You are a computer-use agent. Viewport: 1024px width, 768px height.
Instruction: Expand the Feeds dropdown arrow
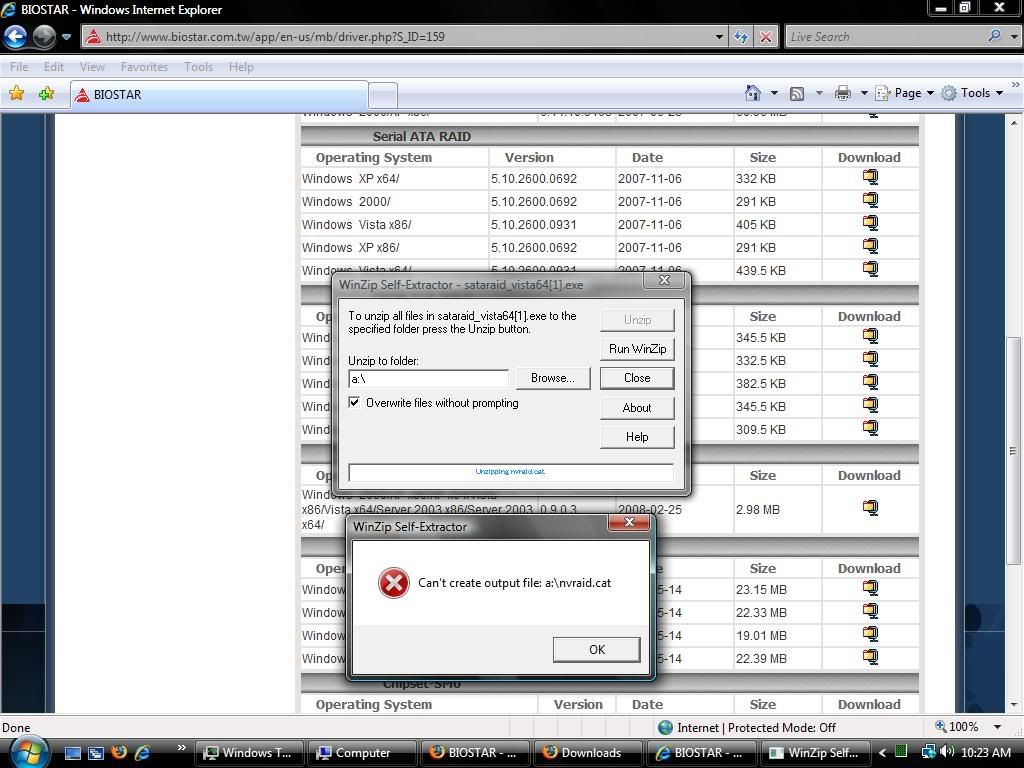(819, 93)
